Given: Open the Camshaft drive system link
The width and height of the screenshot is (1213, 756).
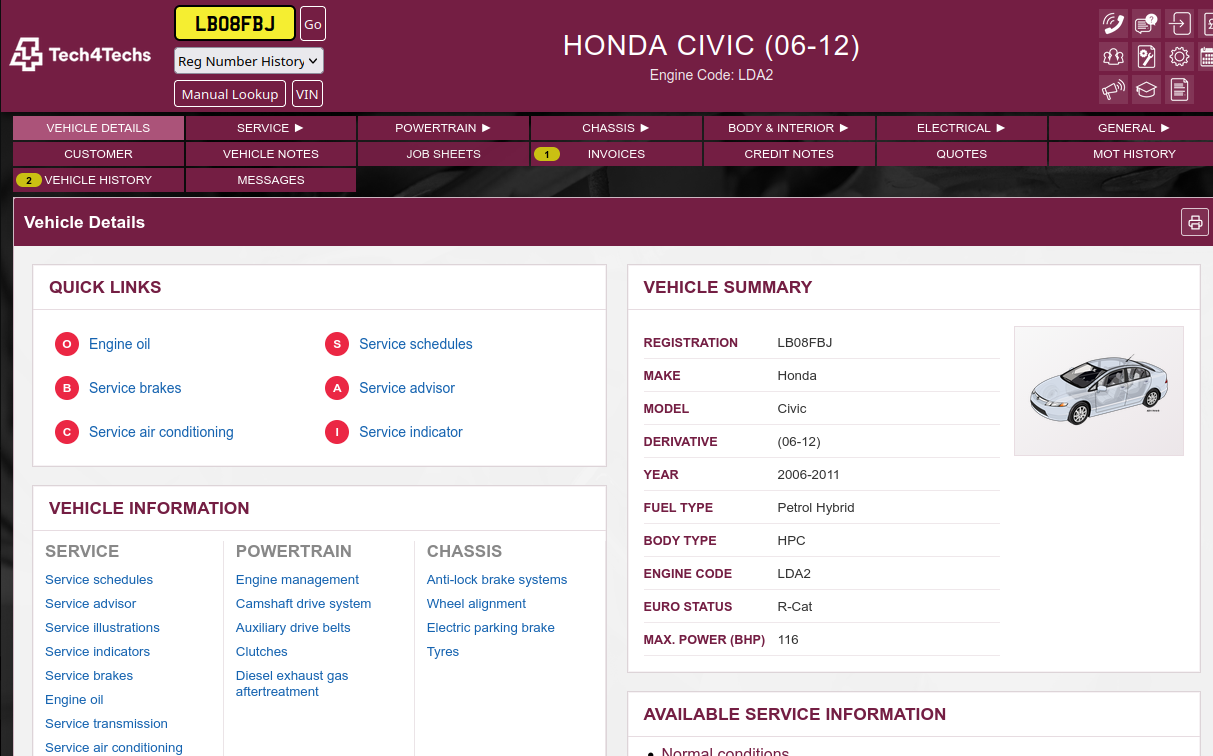Looking at the screenshot, I should (x=303, y=604).
